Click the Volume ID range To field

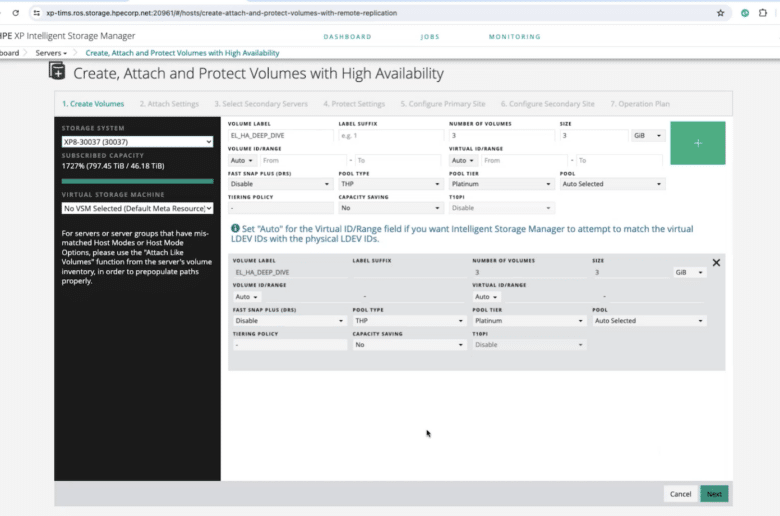tap(398, 160)
